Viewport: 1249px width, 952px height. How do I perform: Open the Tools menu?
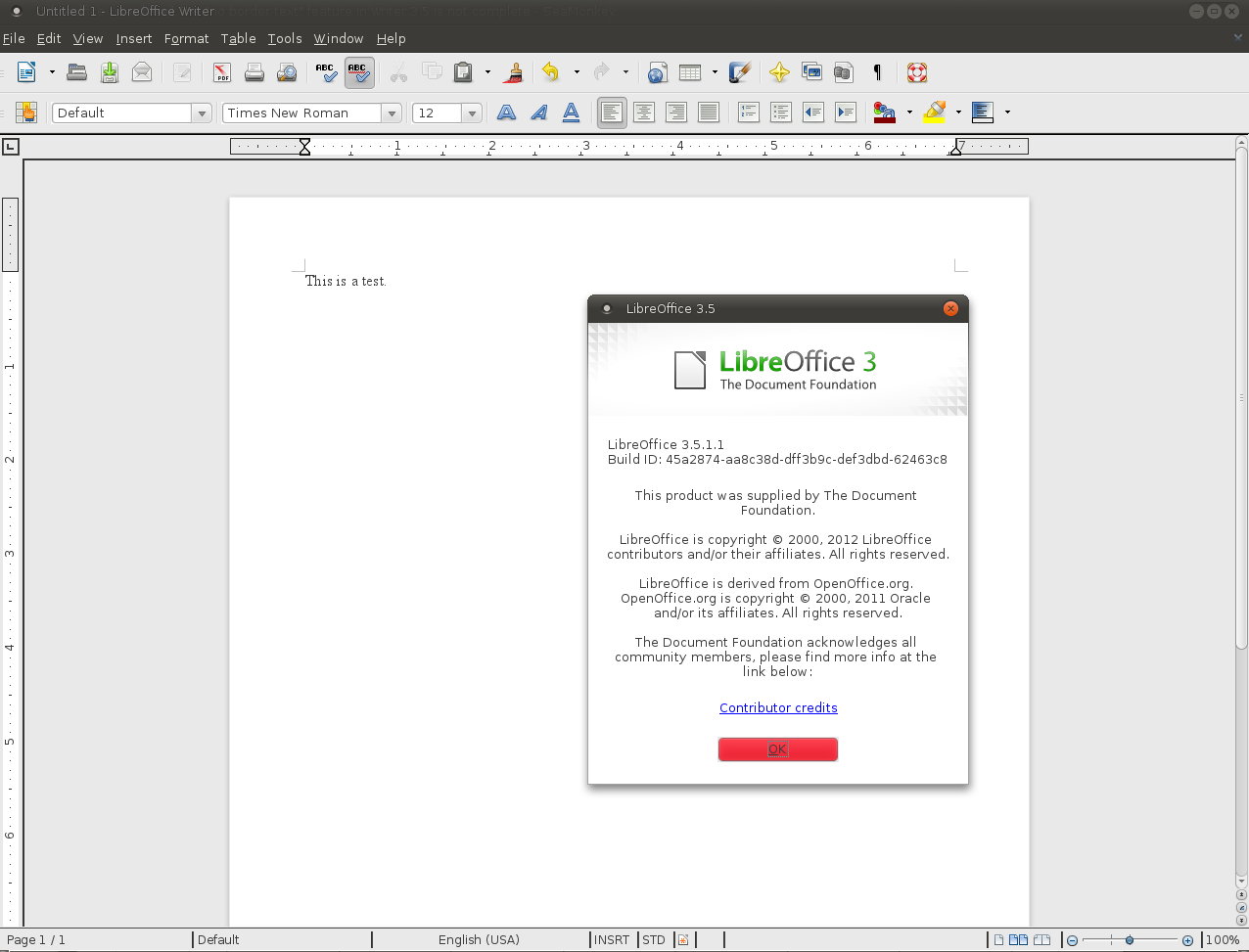coord(285,38)
